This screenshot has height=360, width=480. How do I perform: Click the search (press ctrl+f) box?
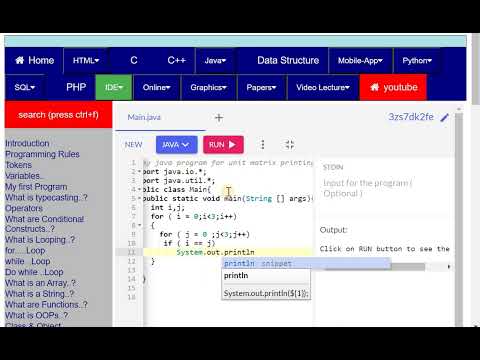58,115
